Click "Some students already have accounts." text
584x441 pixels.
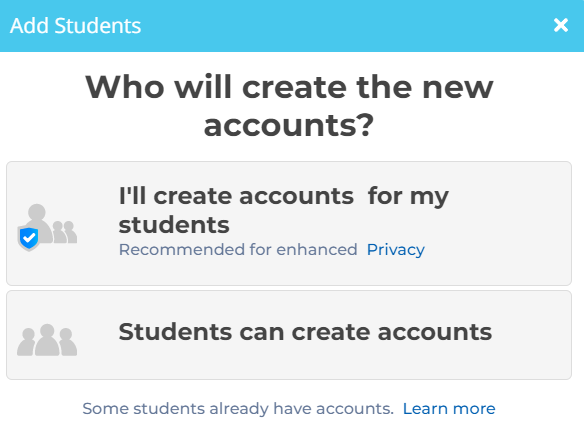pyautogui.click(x=238, y=409)
